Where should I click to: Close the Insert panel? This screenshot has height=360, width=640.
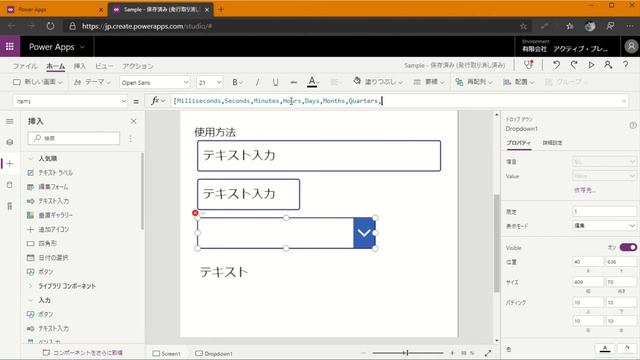click(x=133, y=121)
